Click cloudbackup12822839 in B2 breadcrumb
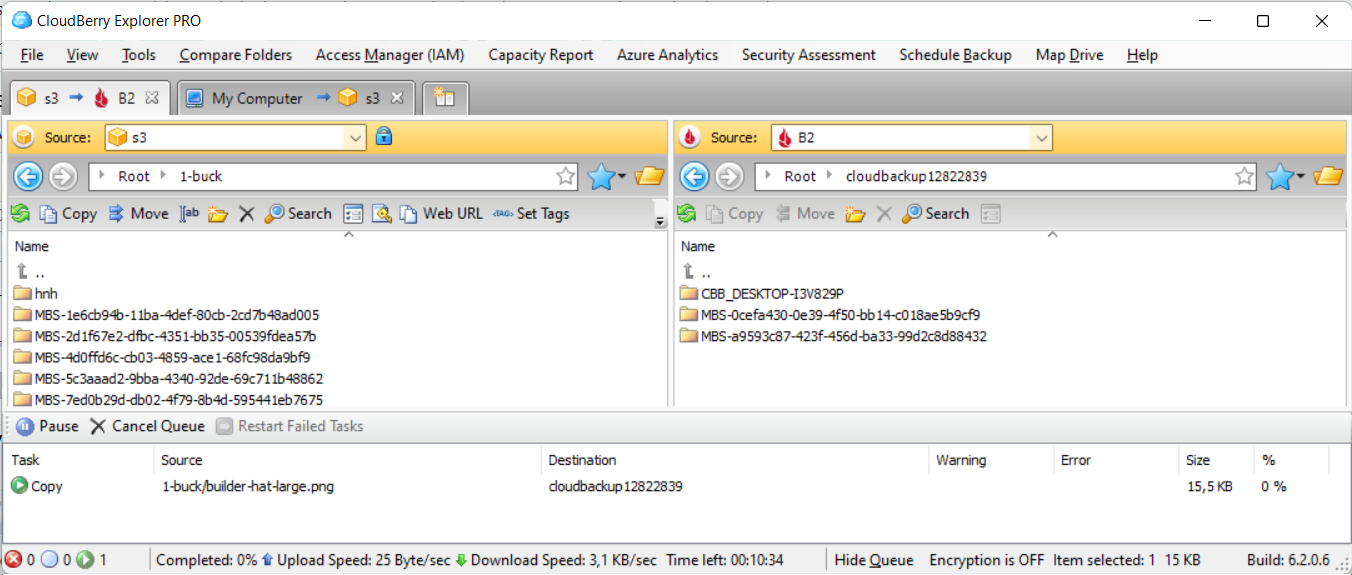 916,176
